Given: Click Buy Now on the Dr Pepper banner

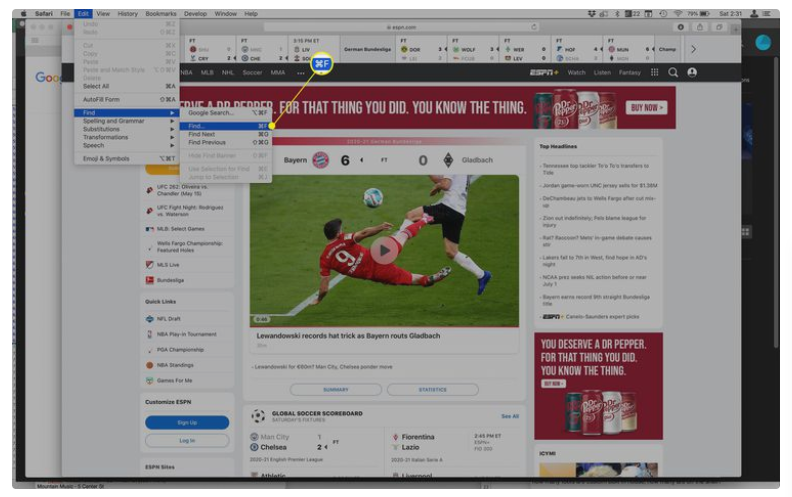Looking at the screenshot, I should coord(647,108).
